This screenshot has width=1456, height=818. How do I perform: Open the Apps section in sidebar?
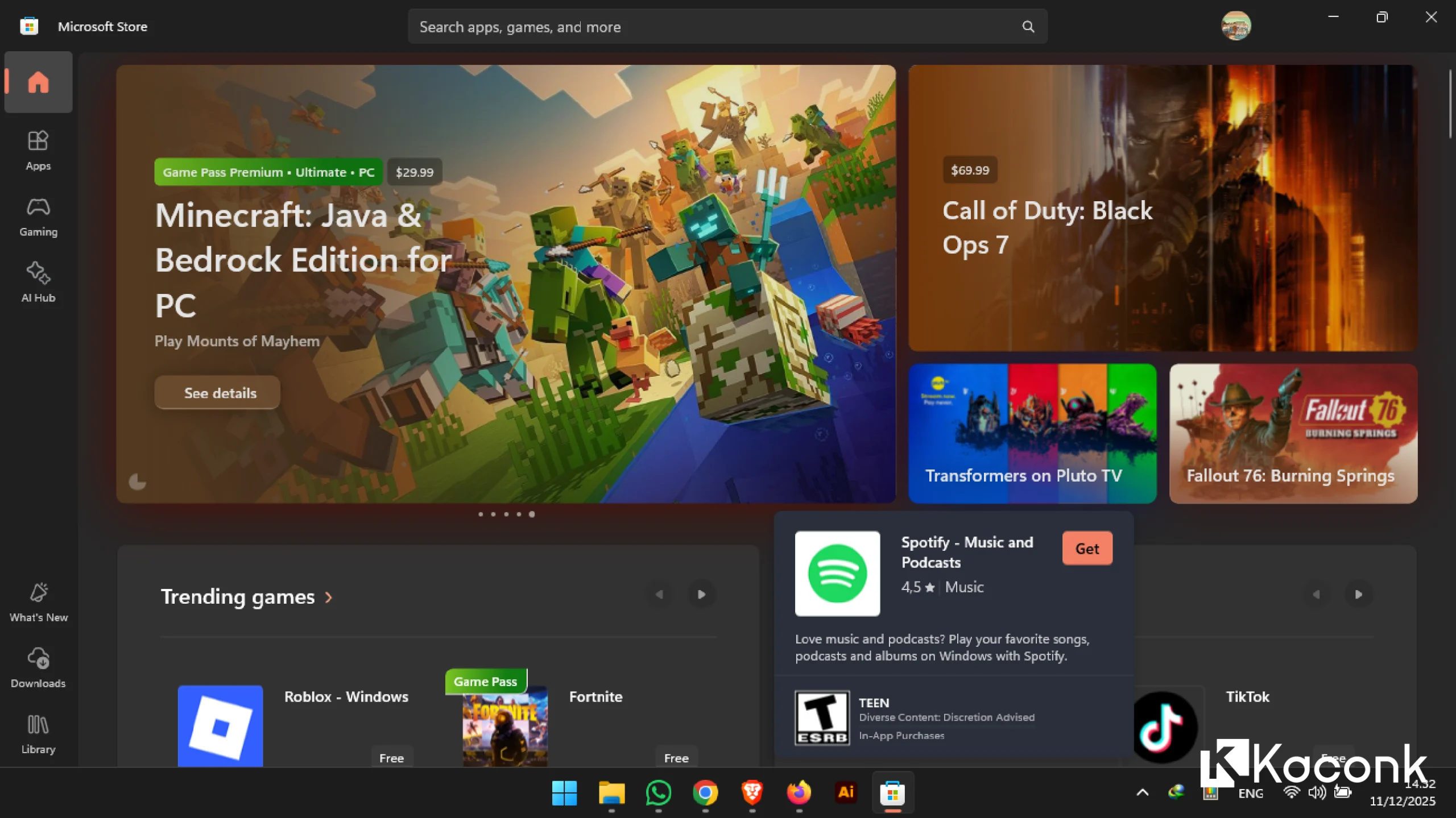pyautogui.click(x=38, y=151)
